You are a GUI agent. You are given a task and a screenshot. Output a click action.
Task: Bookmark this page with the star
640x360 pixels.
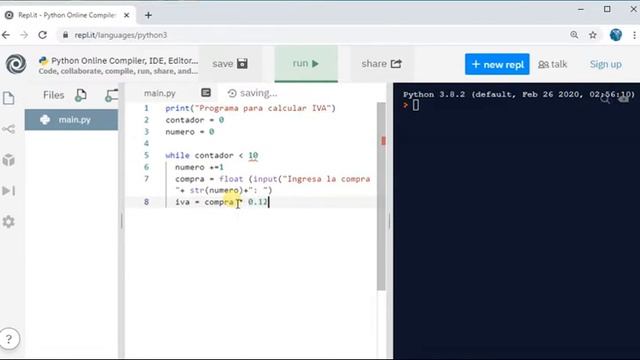coord(593,35)
